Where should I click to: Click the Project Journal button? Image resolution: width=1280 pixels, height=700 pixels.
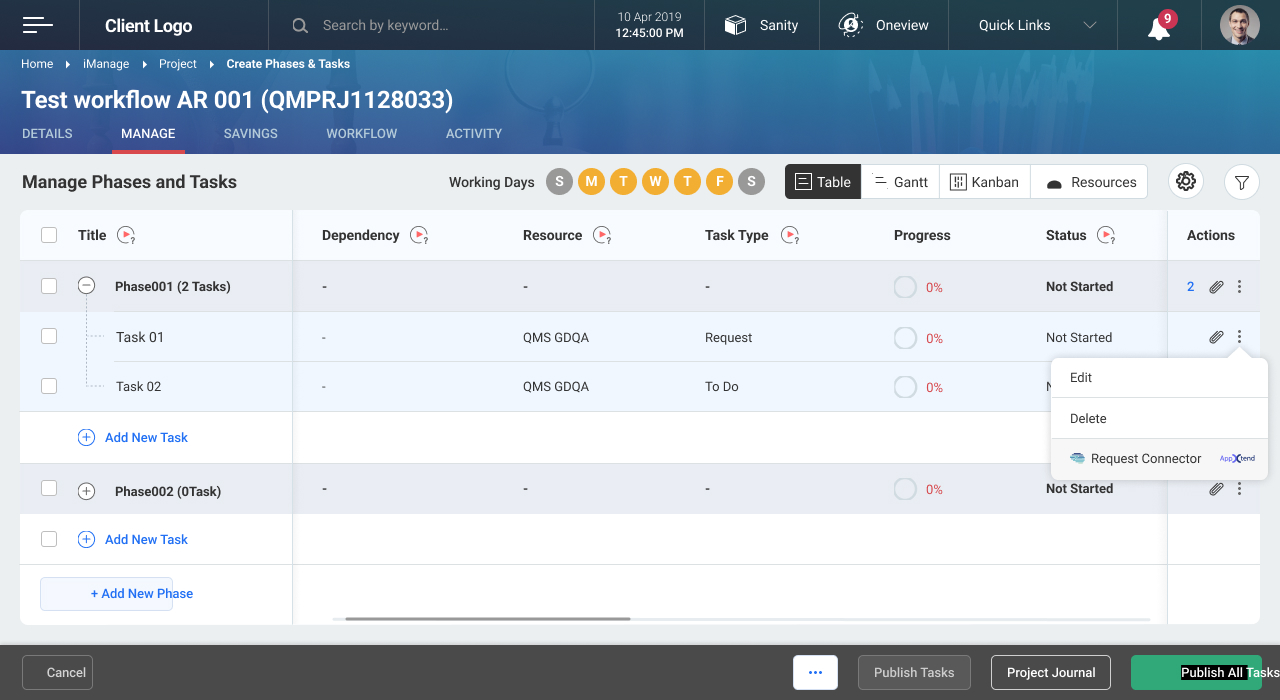tap(1051, 672)
